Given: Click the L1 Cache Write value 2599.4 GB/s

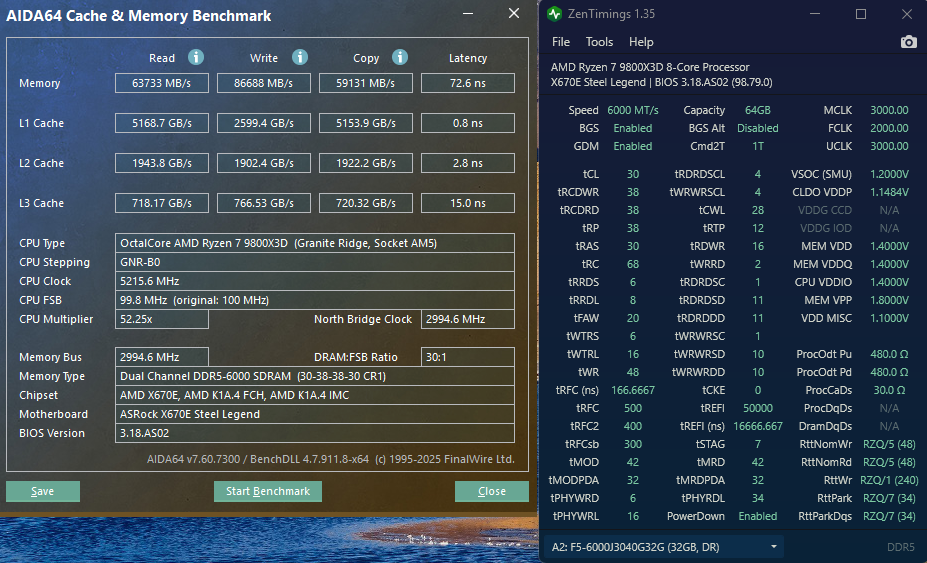Looking at the screenshot, I should pyautogui.click(x=264, y=123).
